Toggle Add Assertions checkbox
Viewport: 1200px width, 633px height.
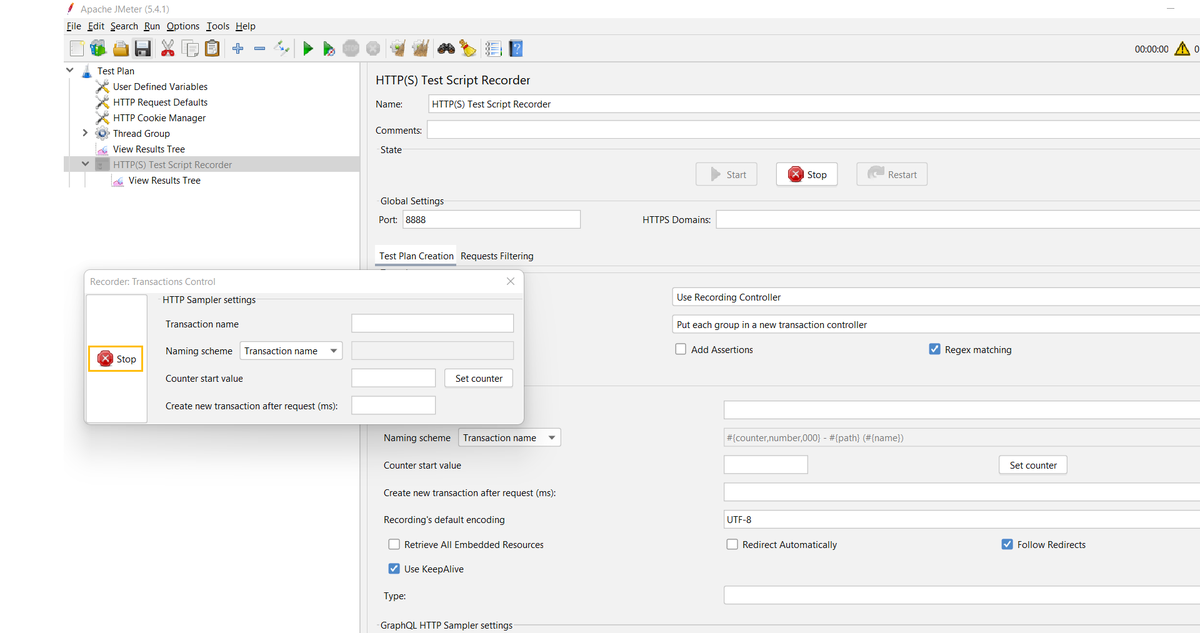(681, 349)
